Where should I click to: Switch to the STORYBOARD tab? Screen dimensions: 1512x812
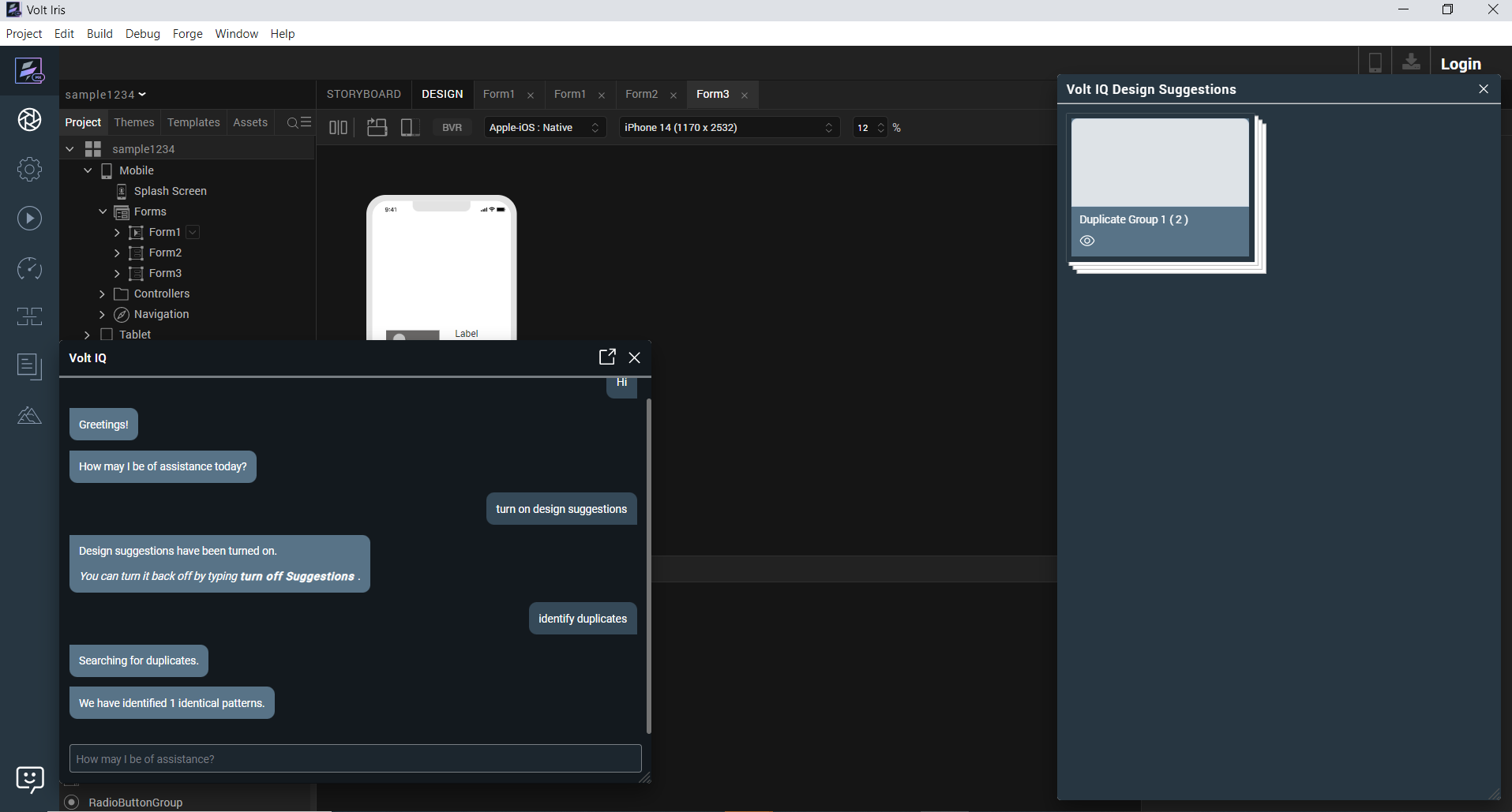363,94
